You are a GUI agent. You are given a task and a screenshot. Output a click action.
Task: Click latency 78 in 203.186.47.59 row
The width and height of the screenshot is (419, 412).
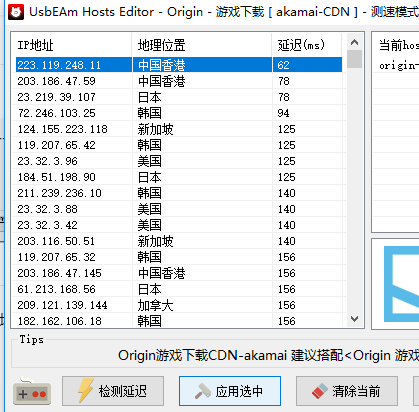click(283, 81)
